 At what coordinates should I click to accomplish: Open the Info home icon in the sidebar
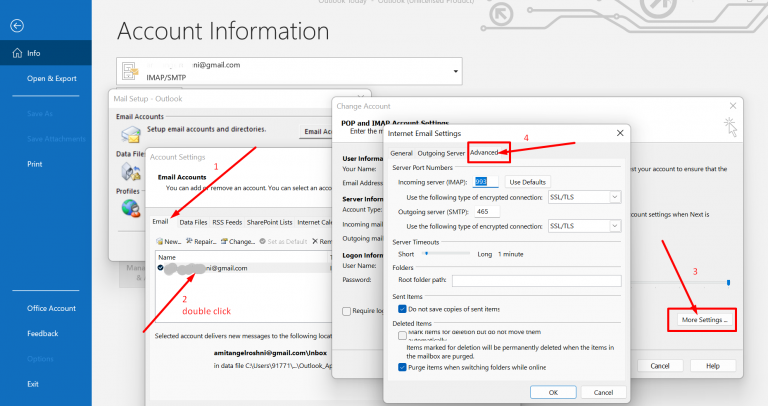click(18, 53)
